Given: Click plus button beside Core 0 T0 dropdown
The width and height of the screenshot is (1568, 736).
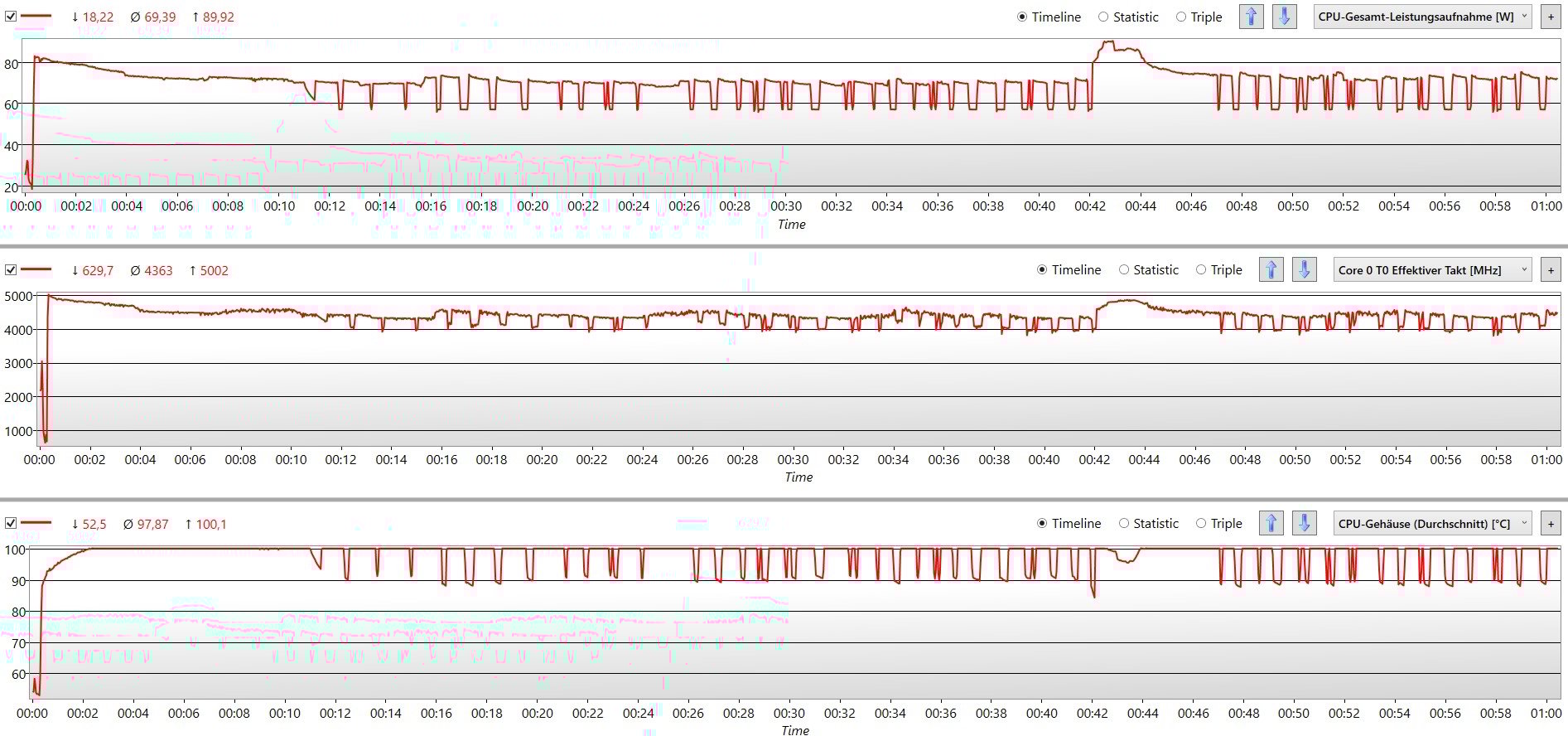Looking at the screenshot, I should click(x=1551, y=269).
